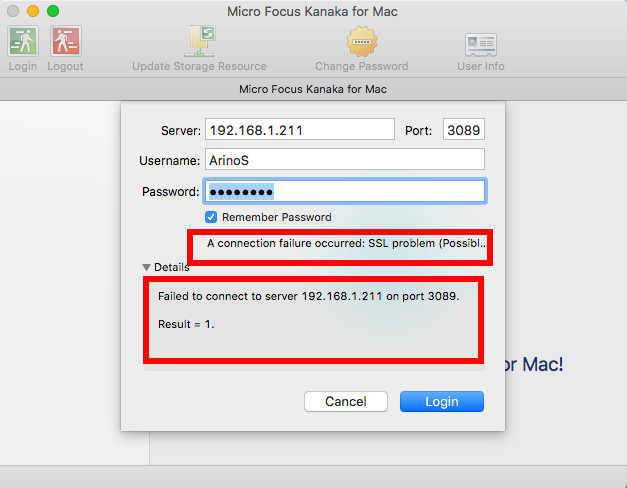The height and width of the screenshot is (488, 627).
Task: Focus the Server address field
Action: click(300, 129)
